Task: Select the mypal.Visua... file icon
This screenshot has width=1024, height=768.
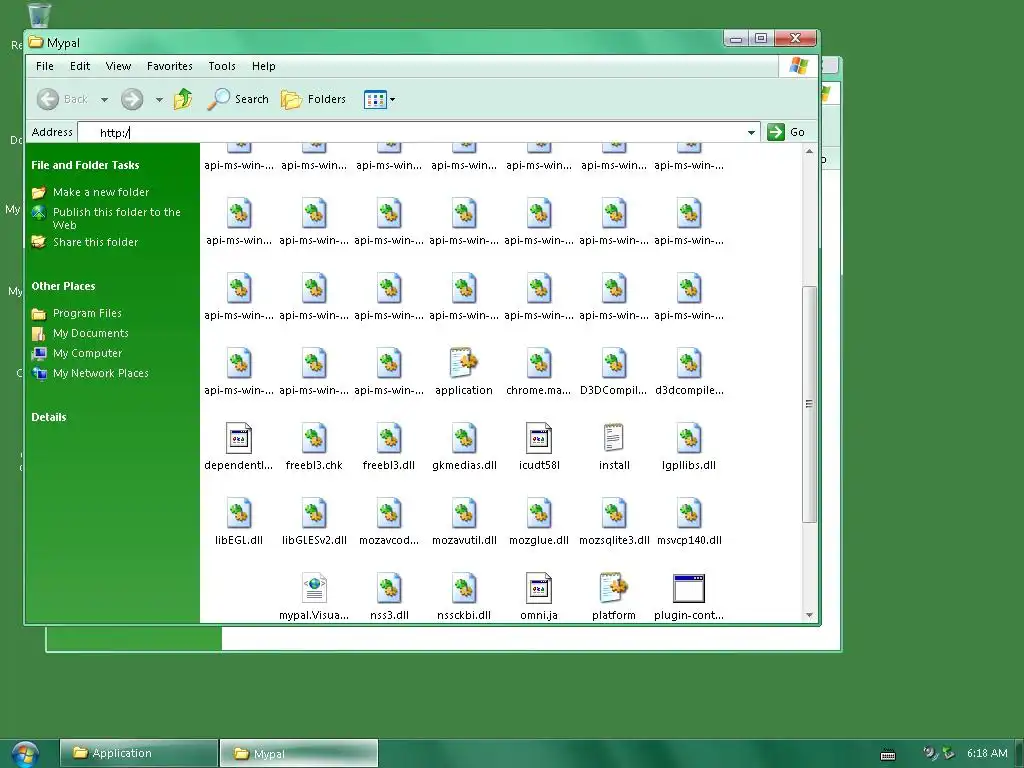Action: tap(313, 588)
